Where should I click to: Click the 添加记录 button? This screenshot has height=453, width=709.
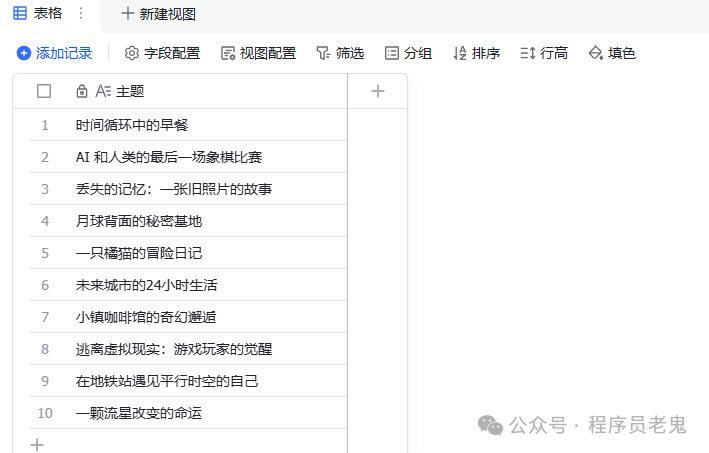click(55, 53)
